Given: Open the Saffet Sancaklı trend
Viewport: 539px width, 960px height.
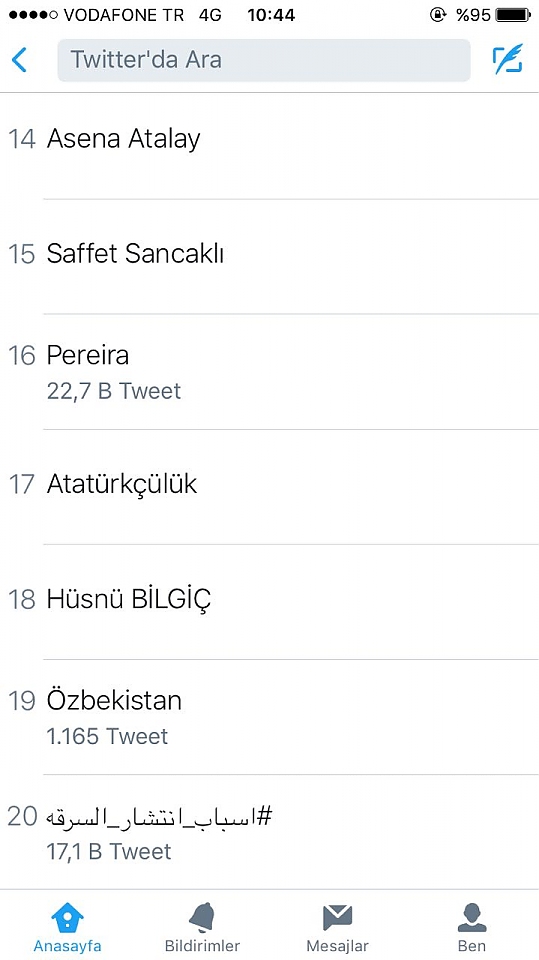Looking at the screenshot, I should [x=270, y=257].
